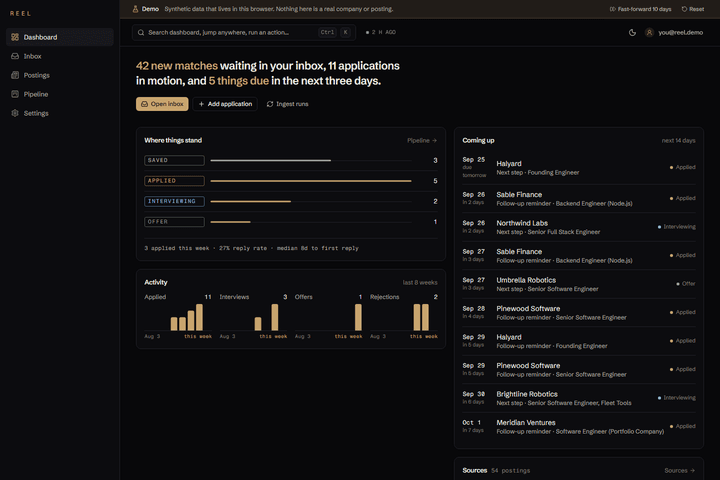Image resolution: width=720 pixels, height=480 pixels.
Task: Click Interviewing status on Northwind Labs
Action: [x=676, y=227]
